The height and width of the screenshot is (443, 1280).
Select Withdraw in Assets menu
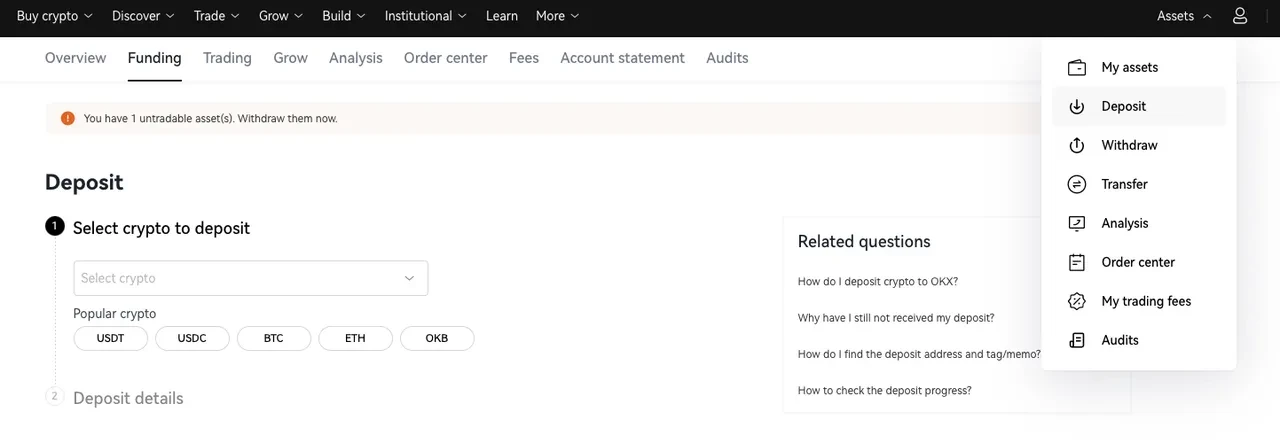[1139, 145]
